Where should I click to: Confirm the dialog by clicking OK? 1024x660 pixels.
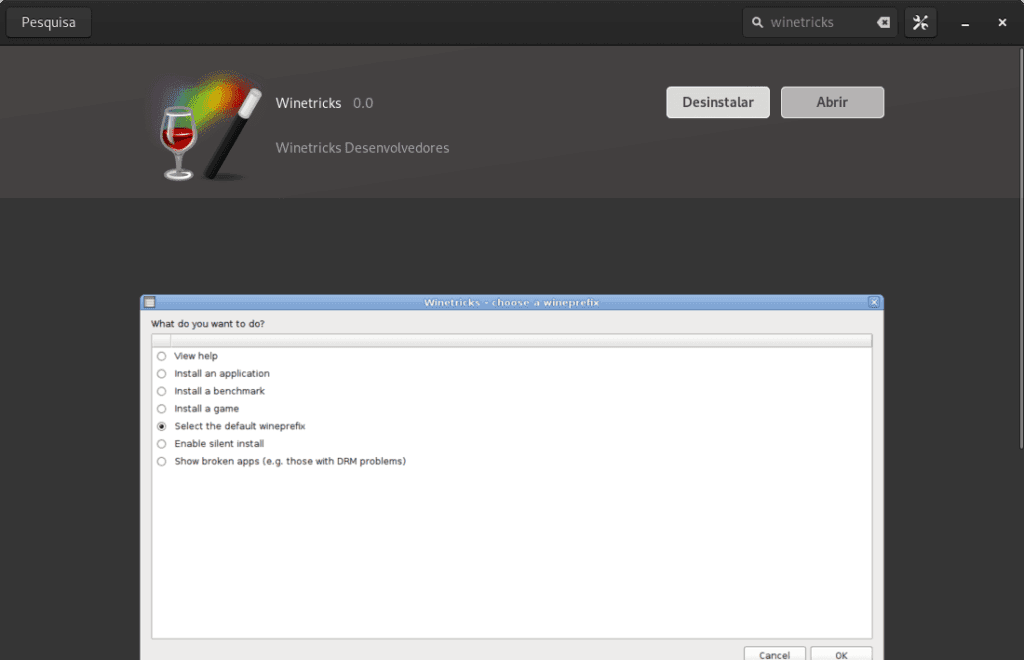point(841,654)
